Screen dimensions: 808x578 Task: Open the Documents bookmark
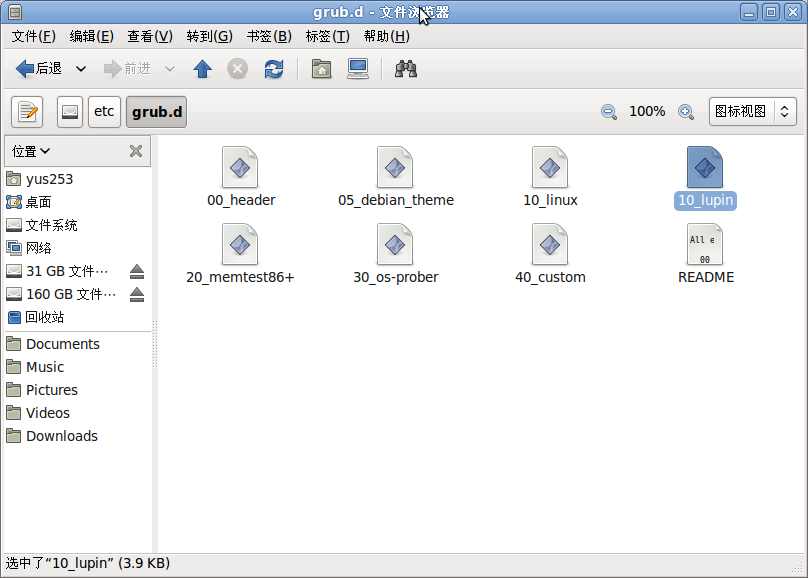pos(77,344)
